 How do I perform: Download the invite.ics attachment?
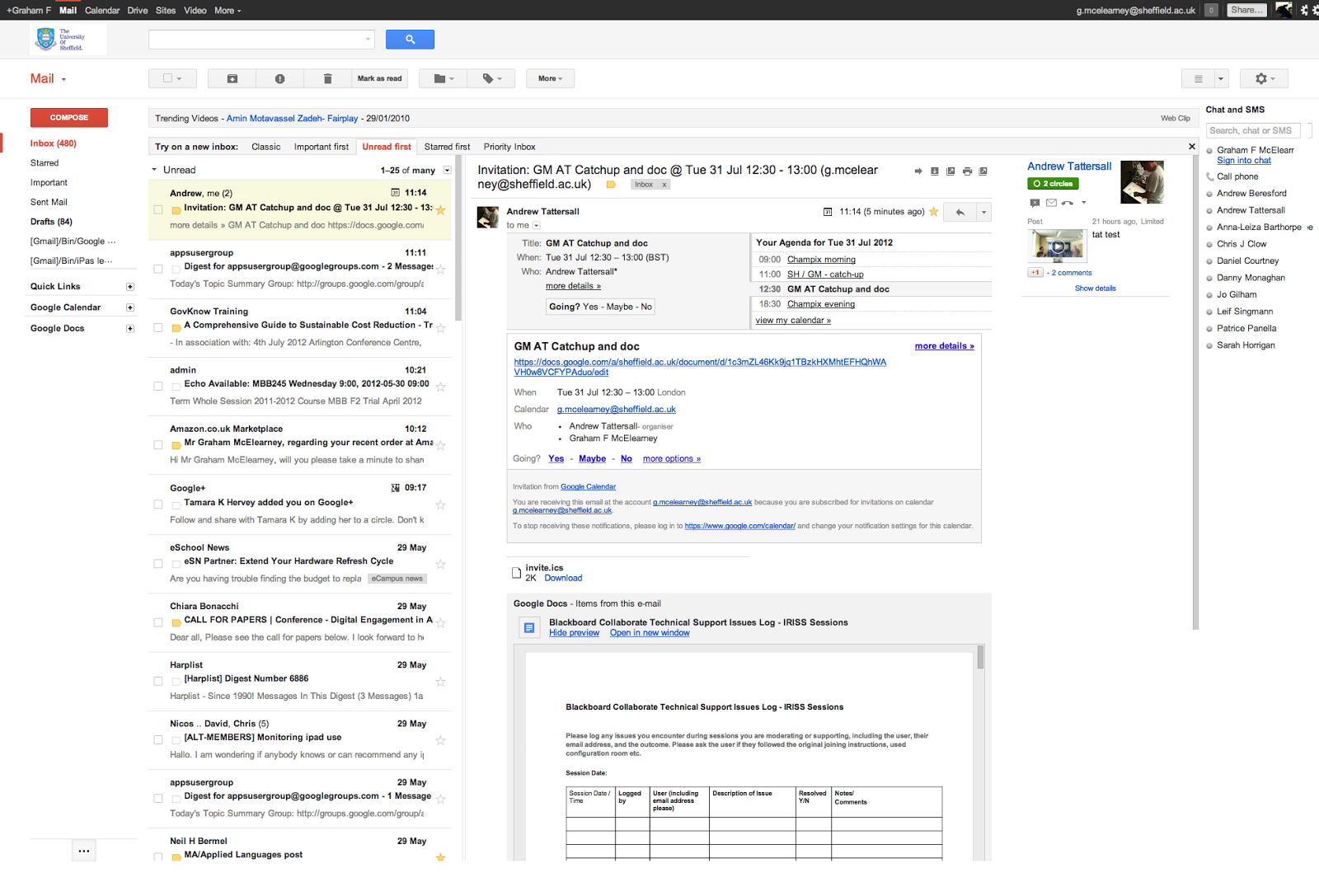click(x=563, y=579)
